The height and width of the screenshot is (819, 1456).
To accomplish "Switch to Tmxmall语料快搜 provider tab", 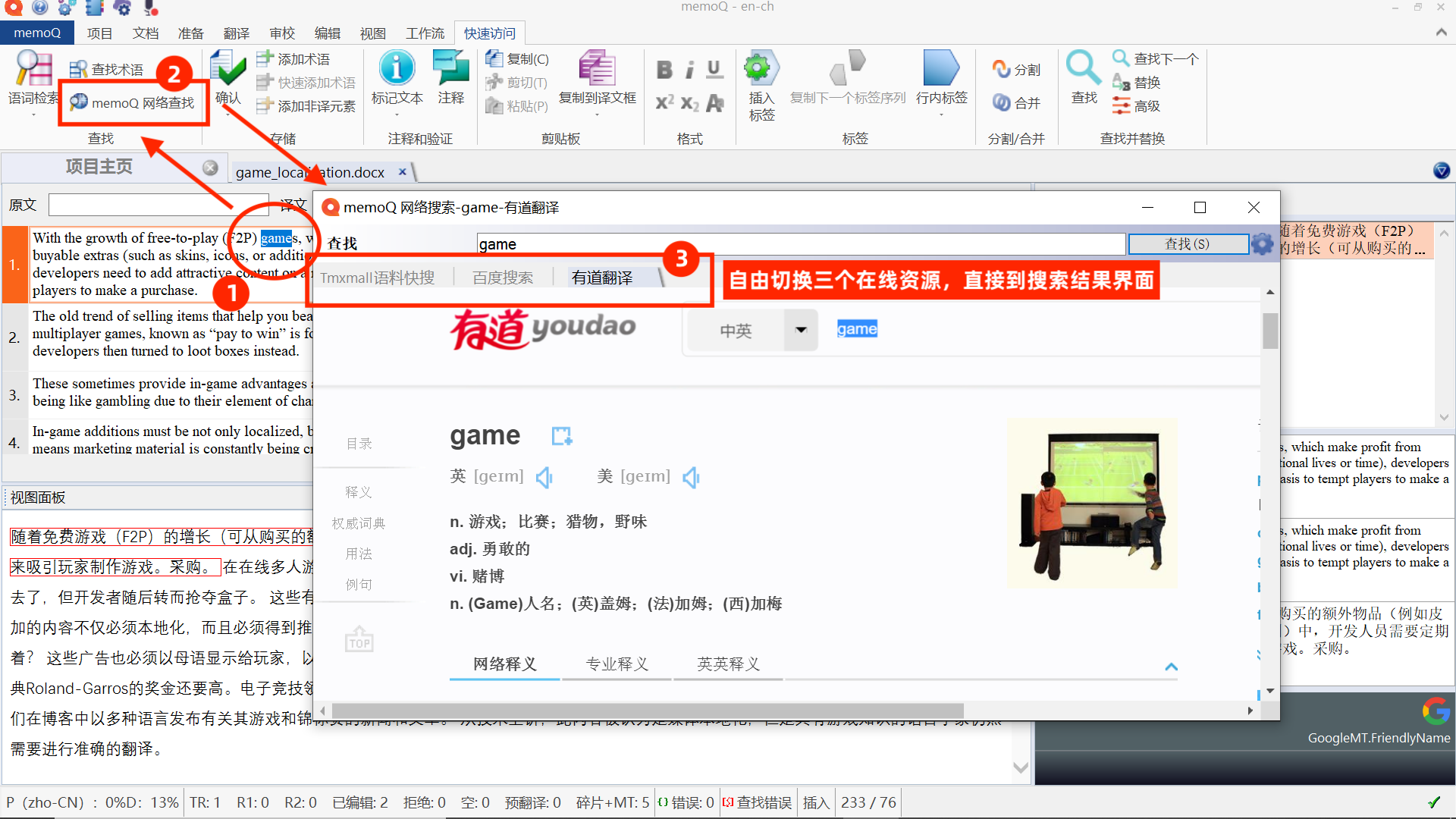I will [377, 278].
